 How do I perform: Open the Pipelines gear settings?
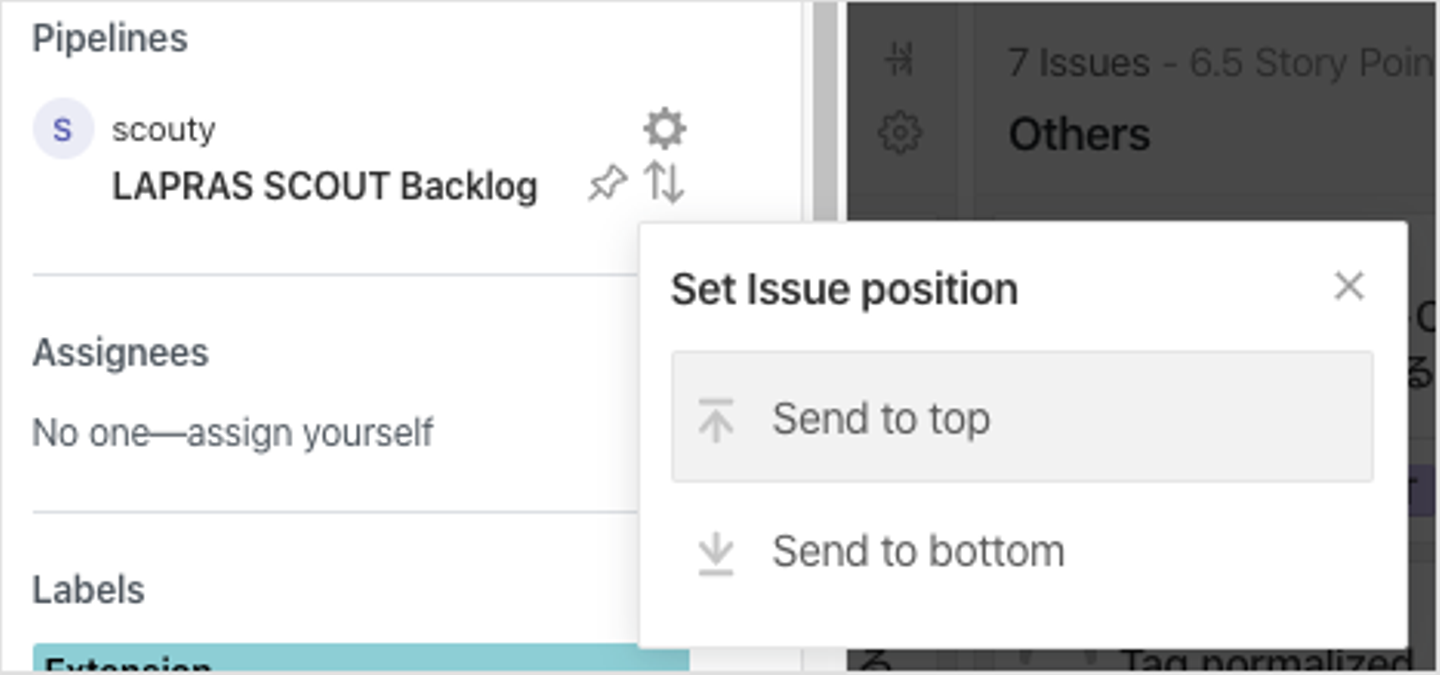665,129
